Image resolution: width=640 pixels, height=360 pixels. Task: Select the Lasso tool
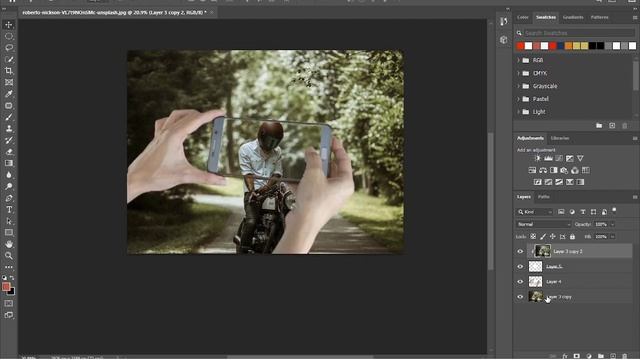tap(9, 48)
